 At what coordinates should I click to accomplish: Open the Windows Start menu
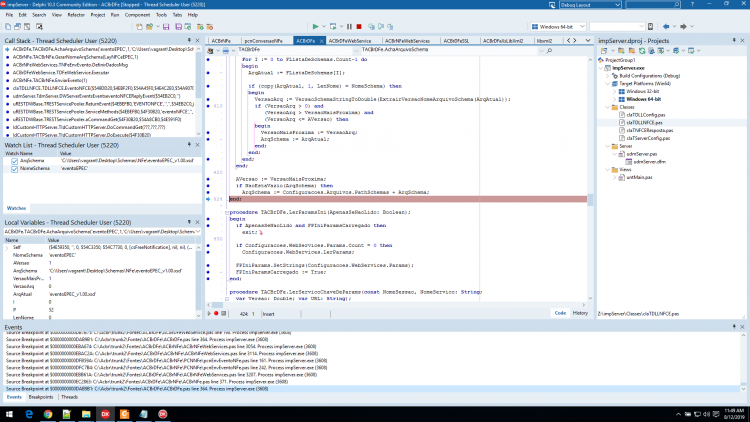click(9, 414)
